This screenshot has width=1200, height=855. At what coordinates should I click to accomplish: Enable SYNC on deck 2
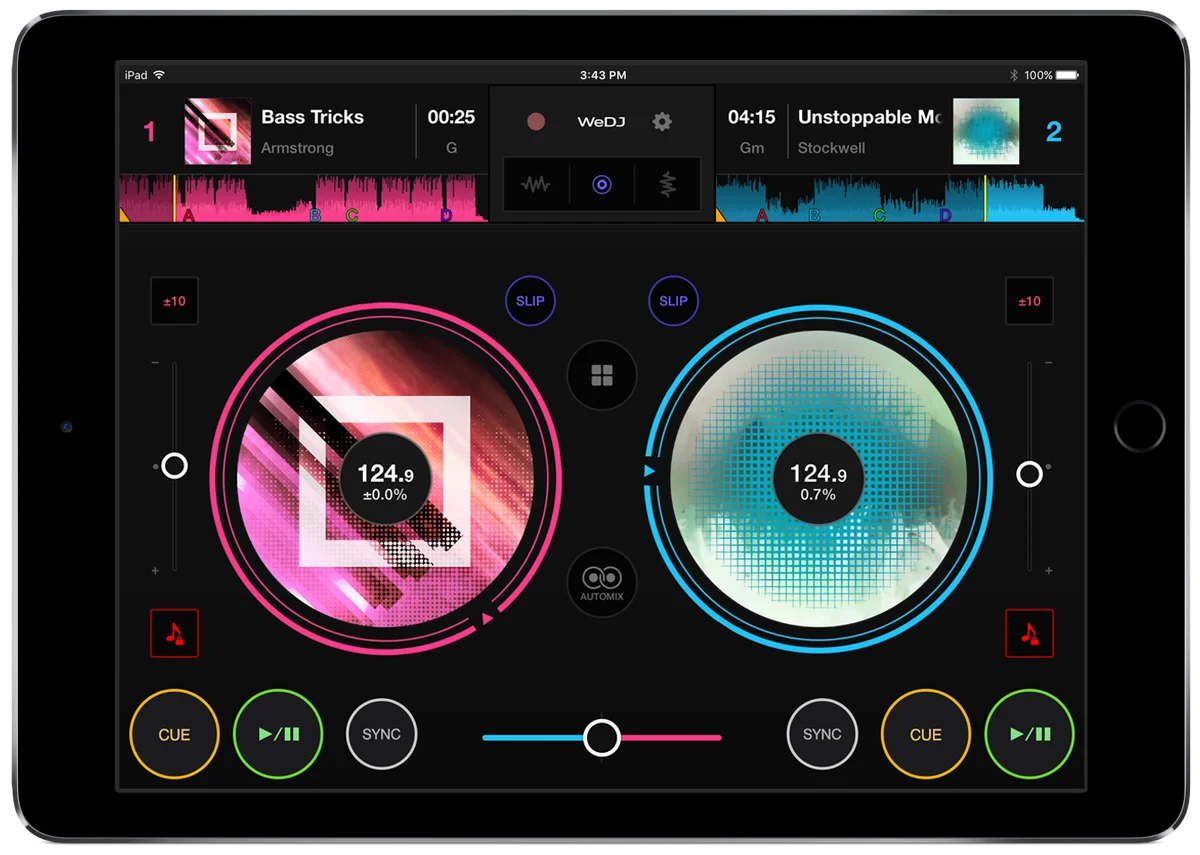click(822, 734)
